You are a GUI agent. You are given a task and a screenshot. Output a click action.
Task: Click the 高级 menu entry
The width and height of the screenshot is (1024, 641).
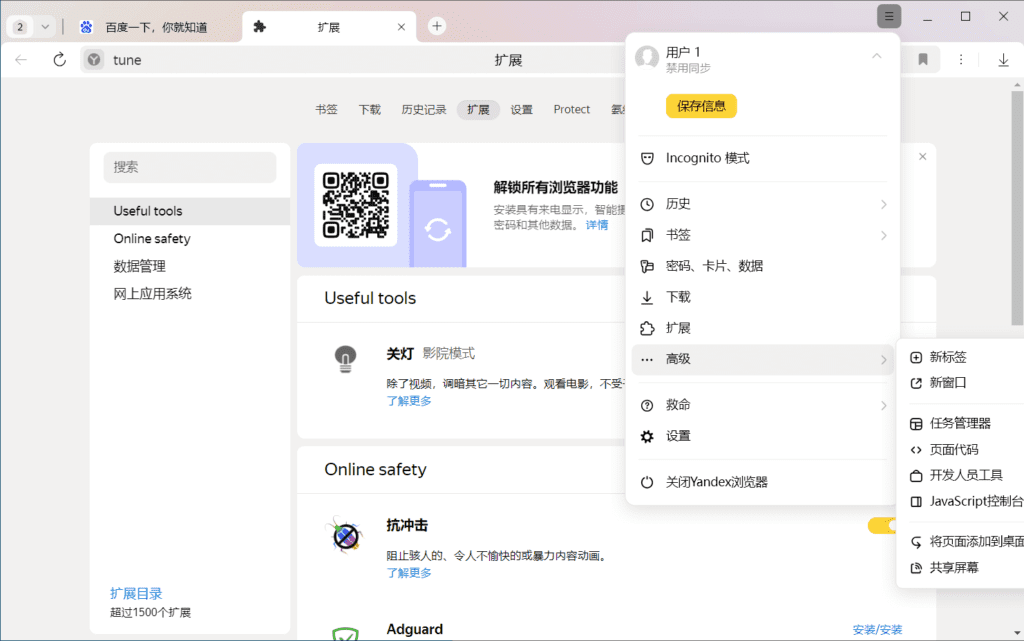pyautogui.click(x=763, y=359)
